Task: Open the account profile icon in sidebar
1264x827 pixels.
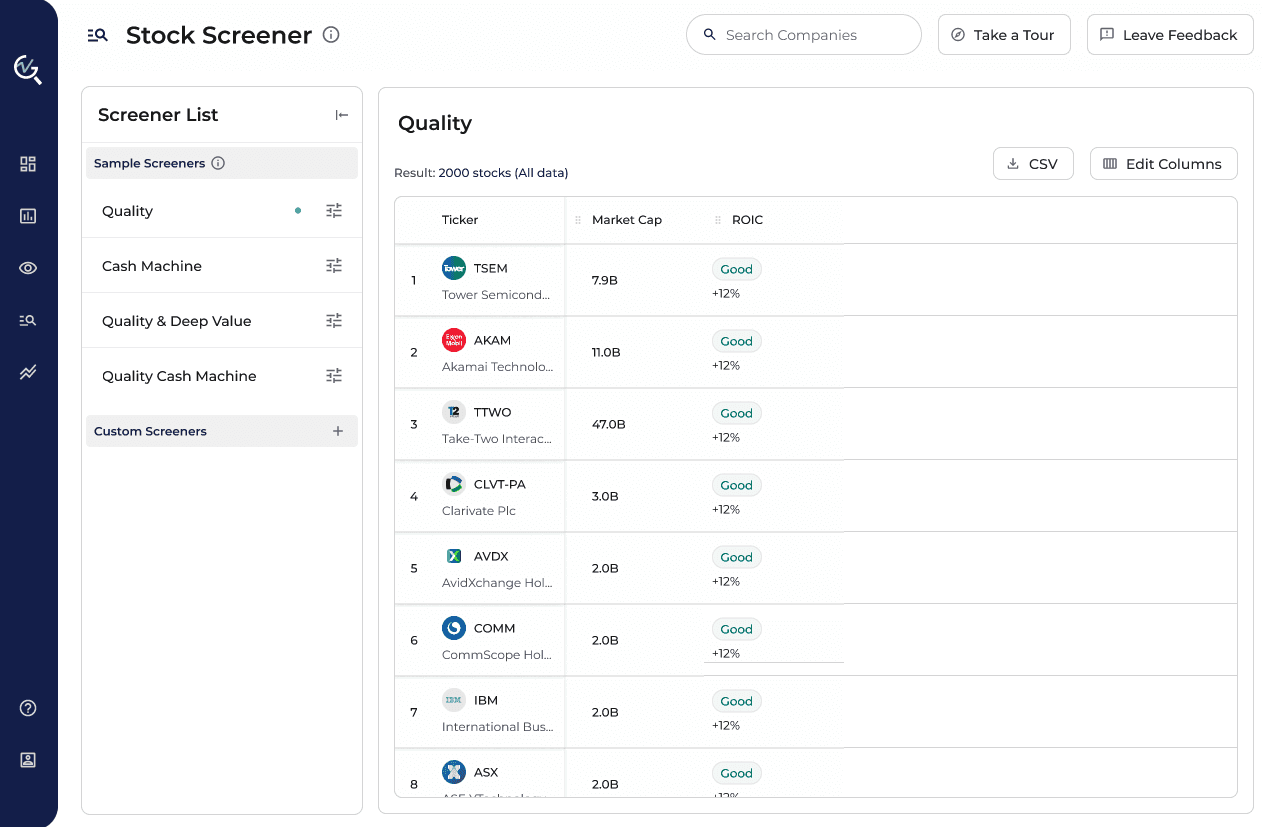Action: [28, 760]
